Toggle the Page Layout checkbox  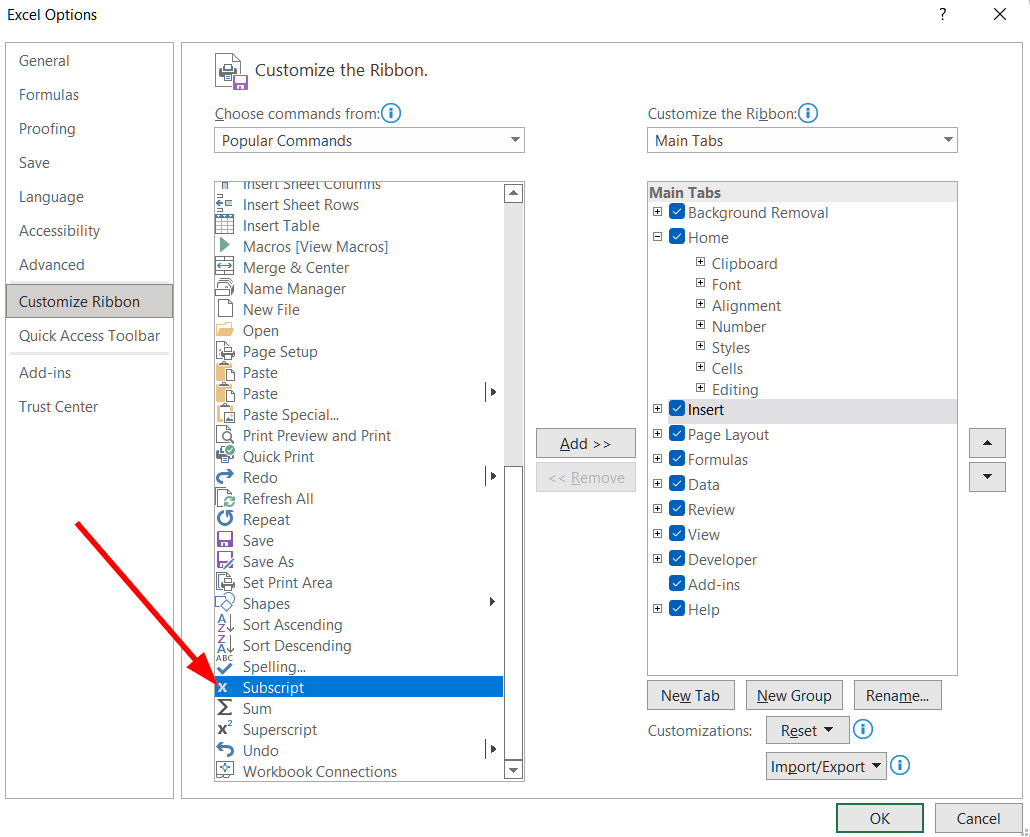point(677,434)
